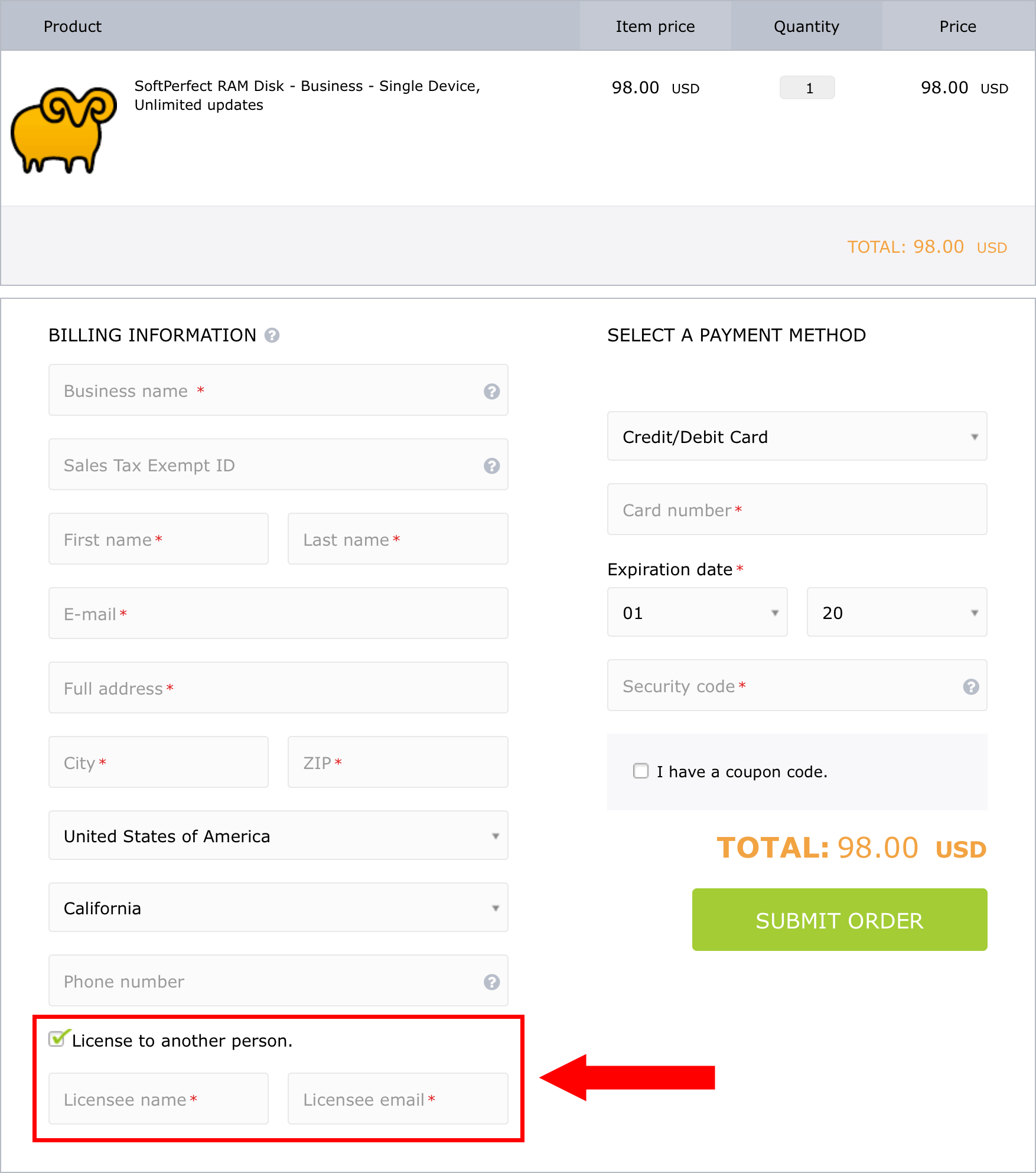Uncheck License to another person
The height and width of the screenshot is (1173, 1036).
[x=57, y=1040]
